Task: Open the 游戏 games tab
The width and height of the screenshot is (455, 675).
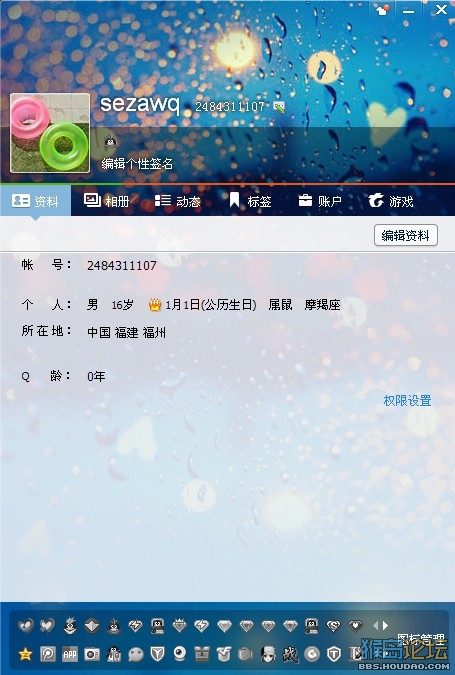Action: pos(391,201)
